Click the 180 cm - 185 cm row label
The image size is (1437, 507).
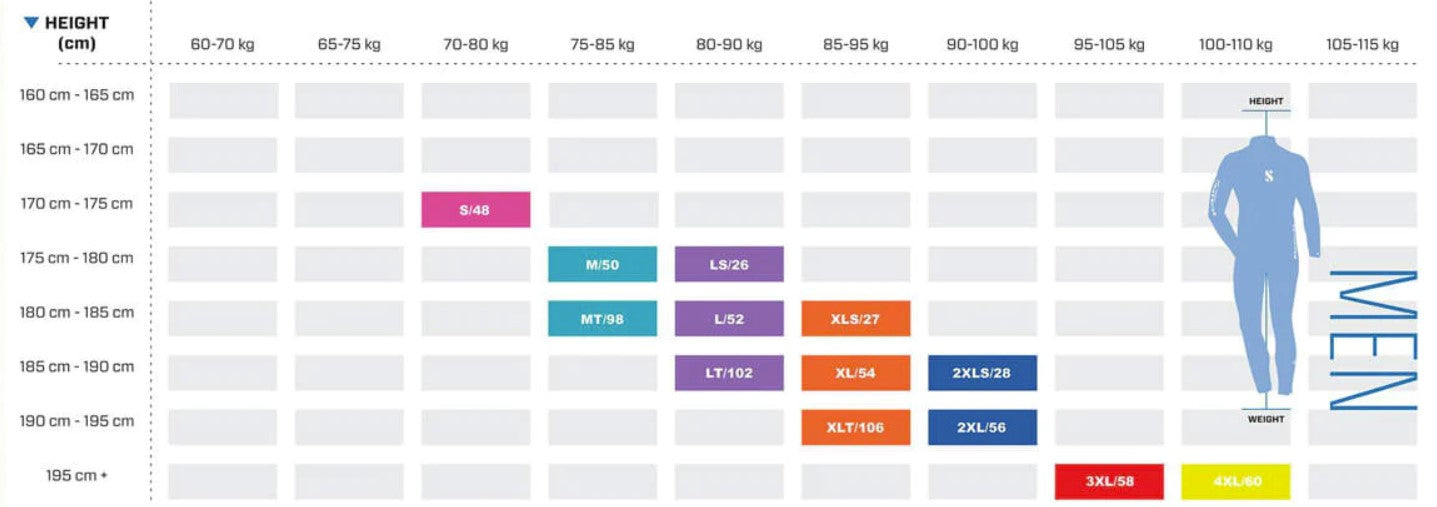point(77,313)
